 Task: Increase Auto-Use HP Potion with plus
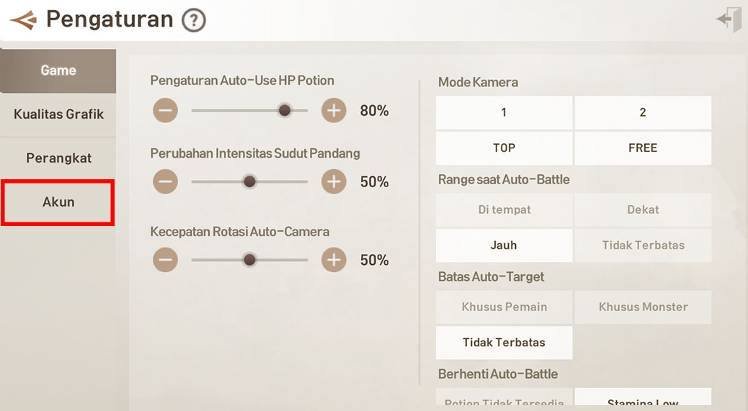(x=333, y=111)
